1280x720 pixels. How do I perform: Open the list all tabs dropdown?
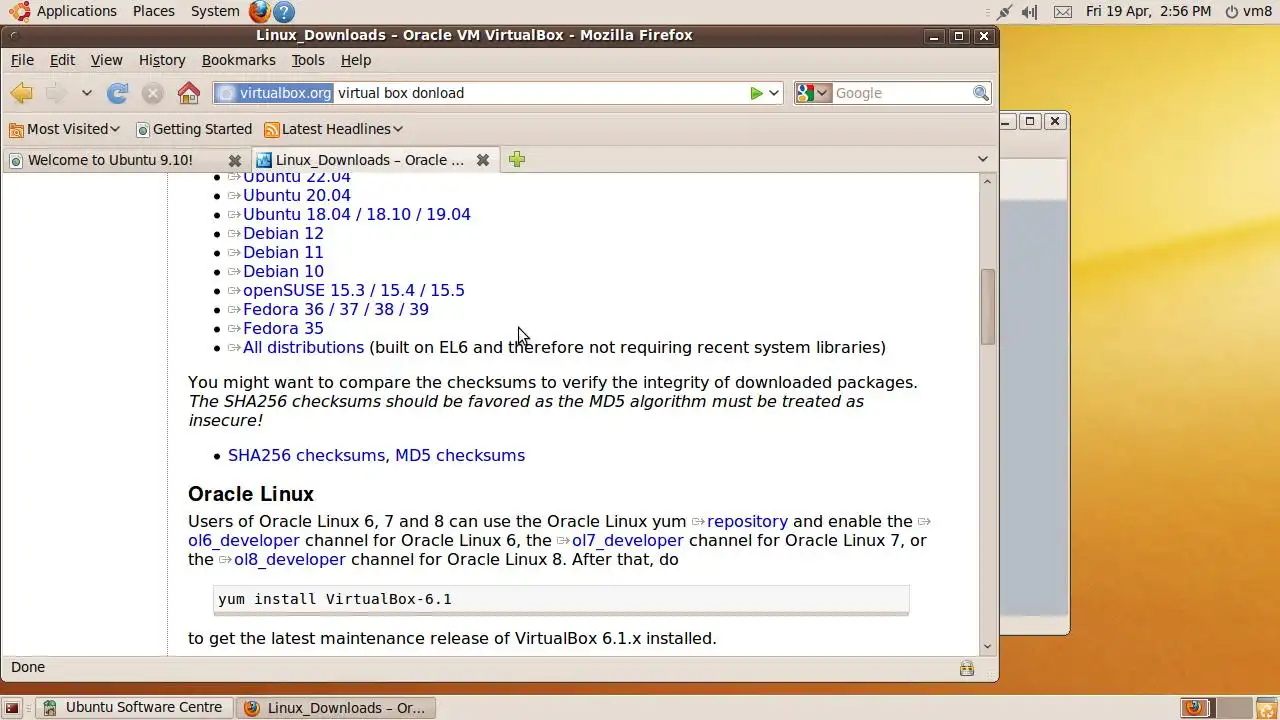[x=982, y=159]
